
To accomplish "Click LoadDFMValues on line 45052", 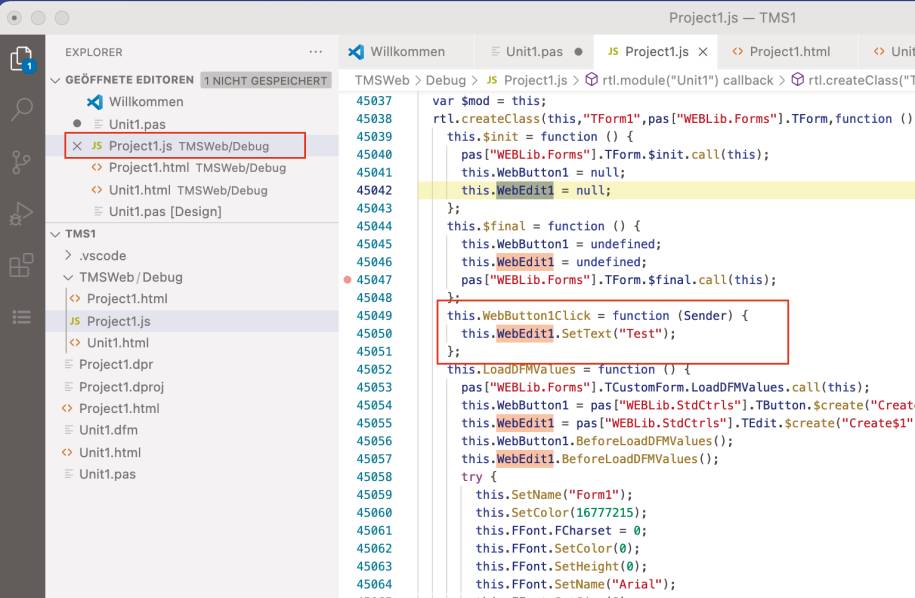I will pyautogui.click(x=529, y=369).
